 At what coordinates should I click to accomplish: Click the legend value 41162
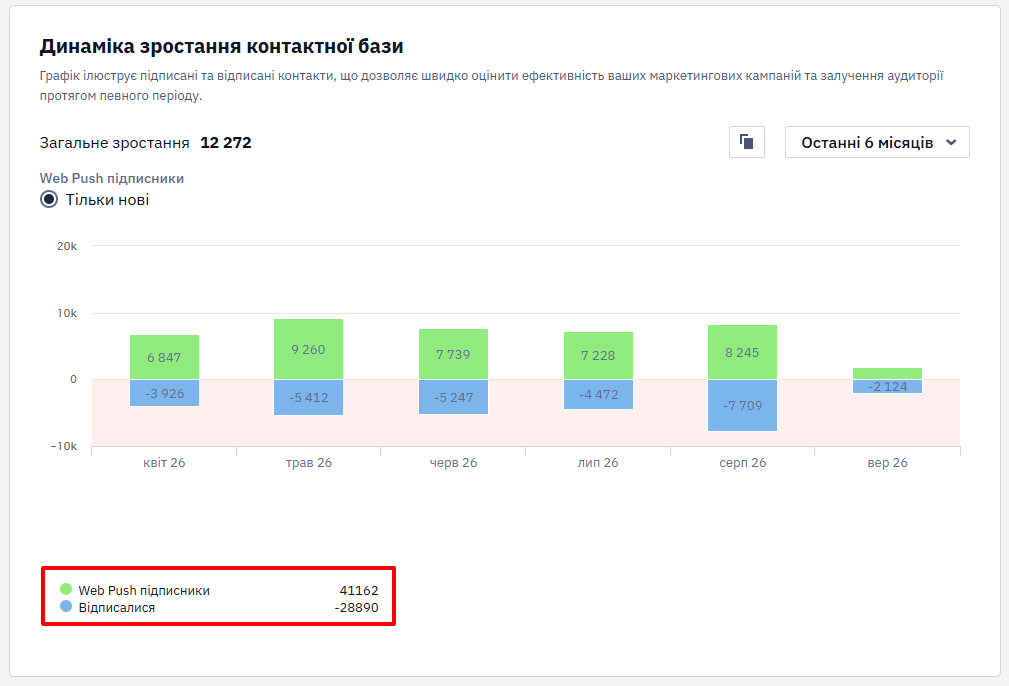coord(359,590)
